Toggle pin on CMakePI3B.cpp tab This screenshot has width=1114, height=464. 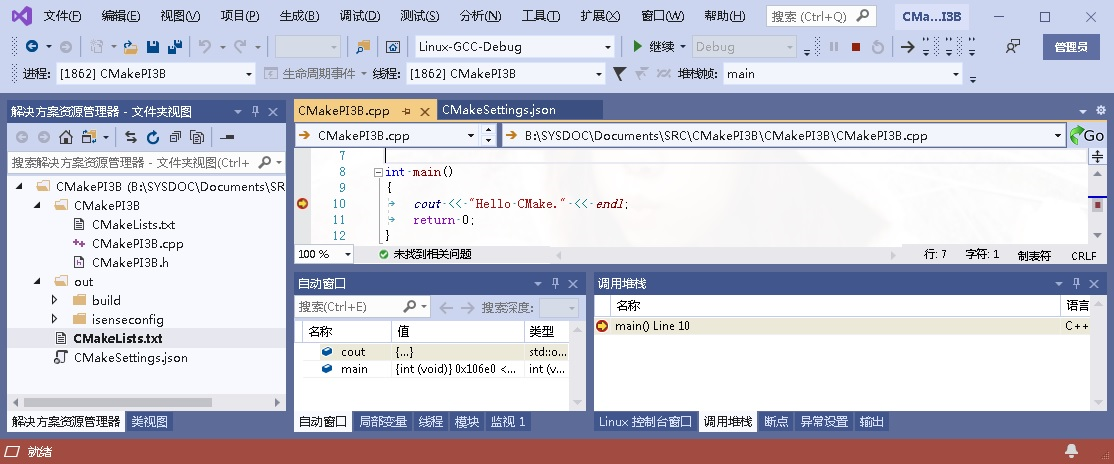point(407,112)
